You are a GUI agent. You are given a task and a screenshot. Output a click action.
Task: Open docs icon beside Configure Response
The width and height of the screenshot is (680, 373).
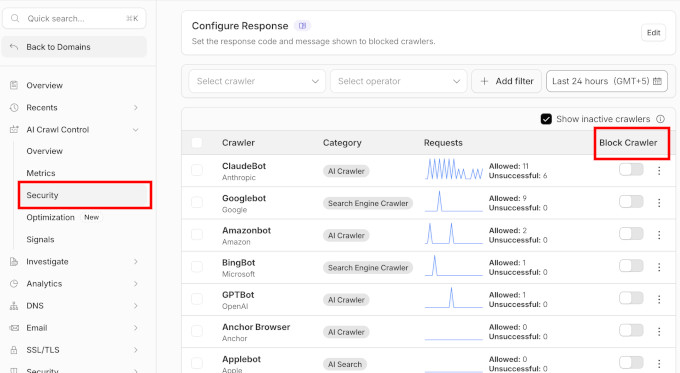[x=302, y=26]
